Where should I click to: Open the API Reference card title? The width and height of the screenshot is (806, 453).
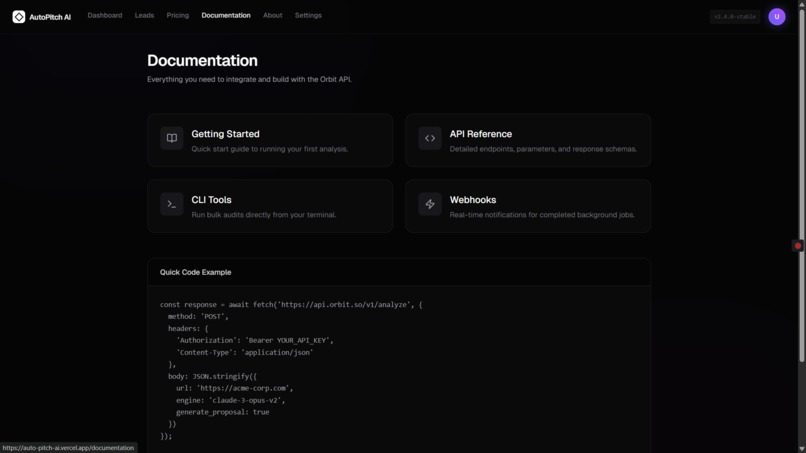coord(481,134)
